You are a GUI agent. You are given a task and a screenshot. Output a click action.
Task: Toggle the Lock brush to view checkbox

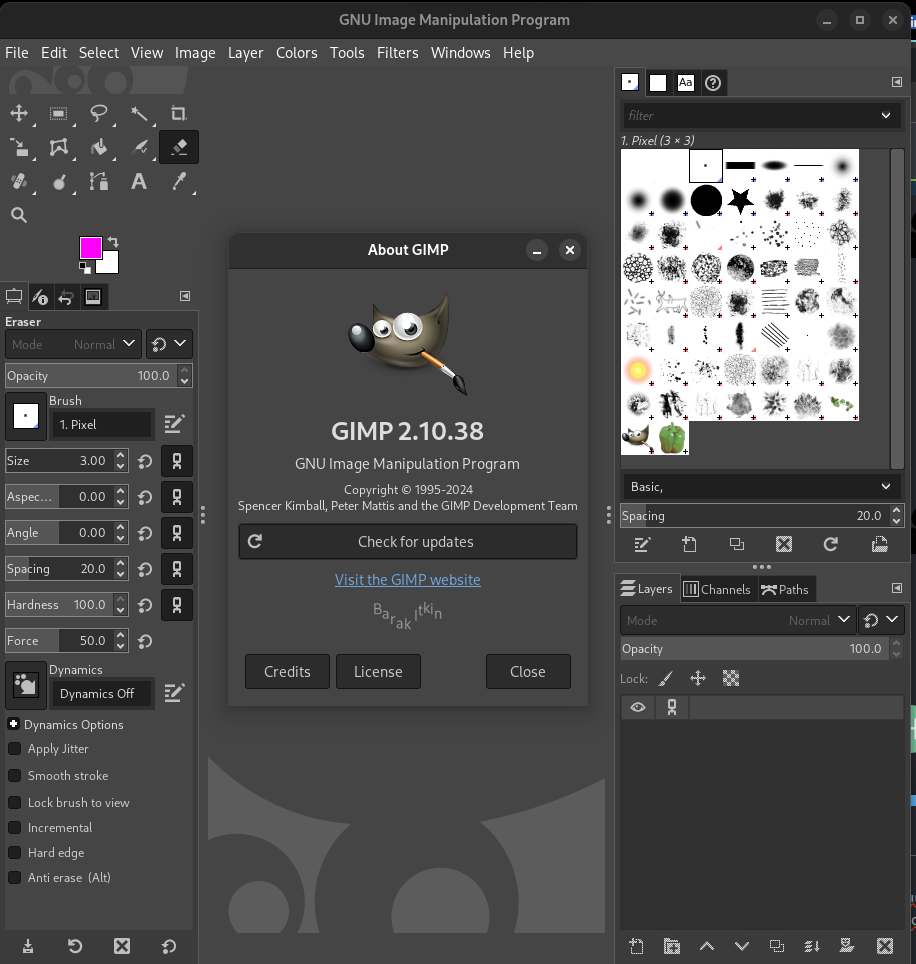tap(14, 802)
